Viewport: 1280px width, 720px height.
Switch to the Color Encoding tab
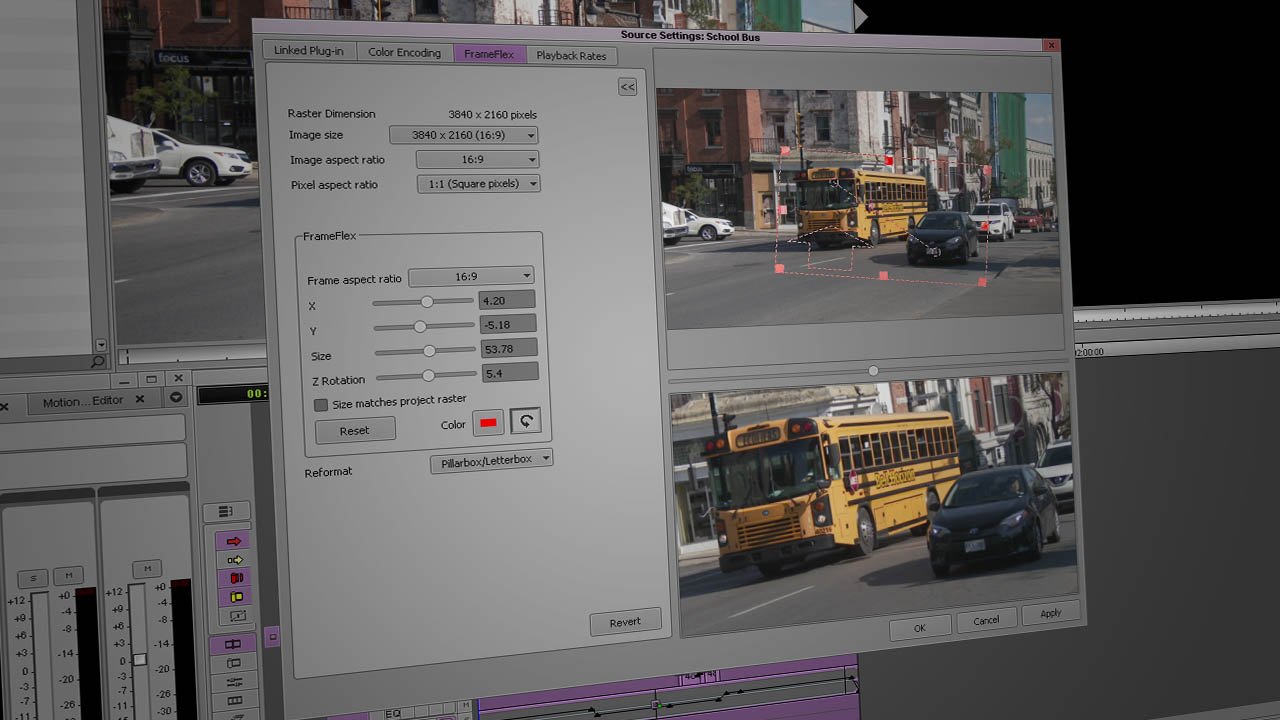pos(404,55)
